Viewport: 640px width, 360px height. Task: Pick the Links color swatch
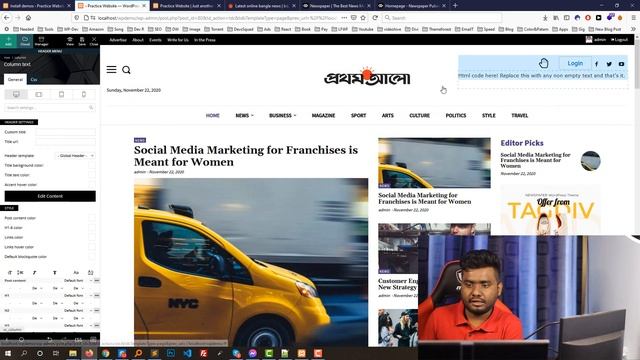[92, 237]
